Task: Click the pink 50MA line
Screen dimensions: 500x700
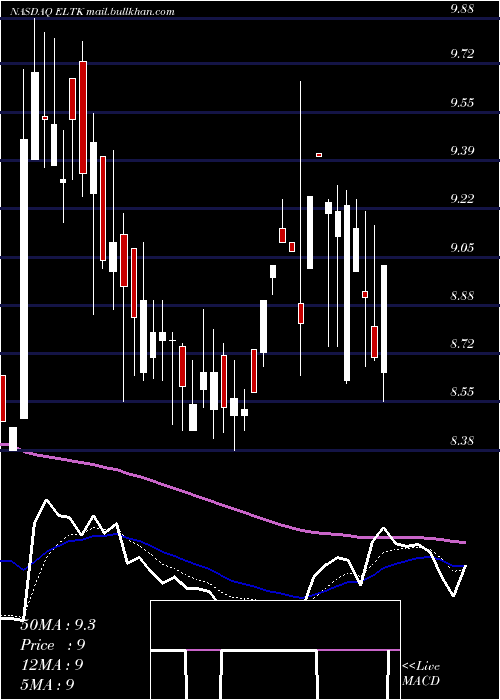Action: click(x=232, y=508)
